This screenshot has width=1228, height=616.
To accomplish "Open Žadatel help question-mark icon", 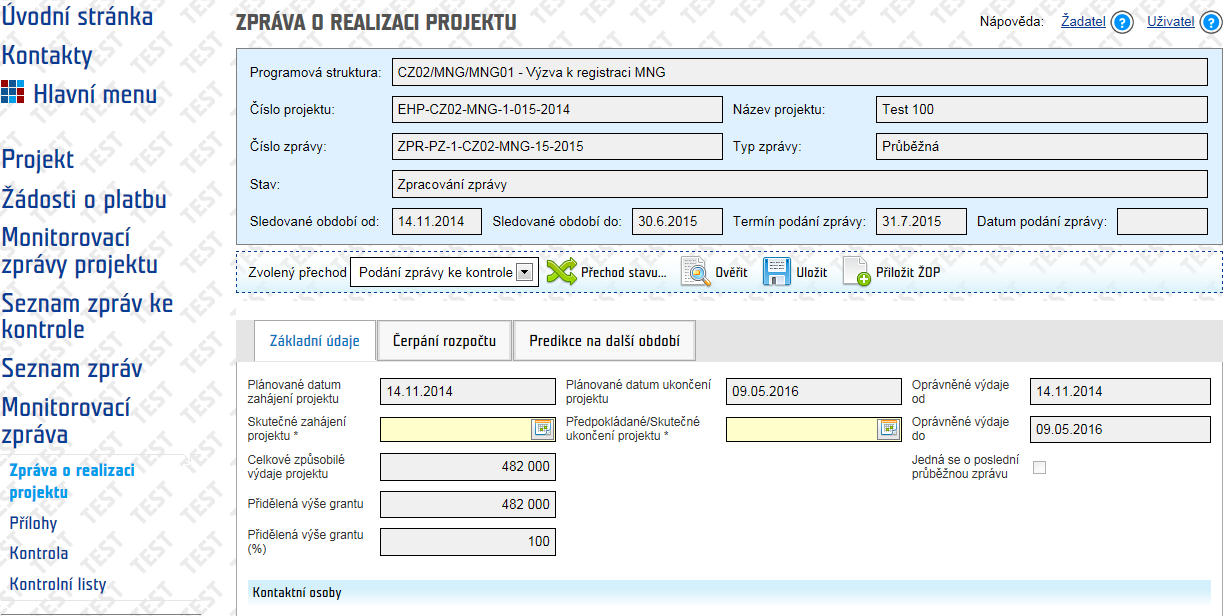I will pos(1122,22).
